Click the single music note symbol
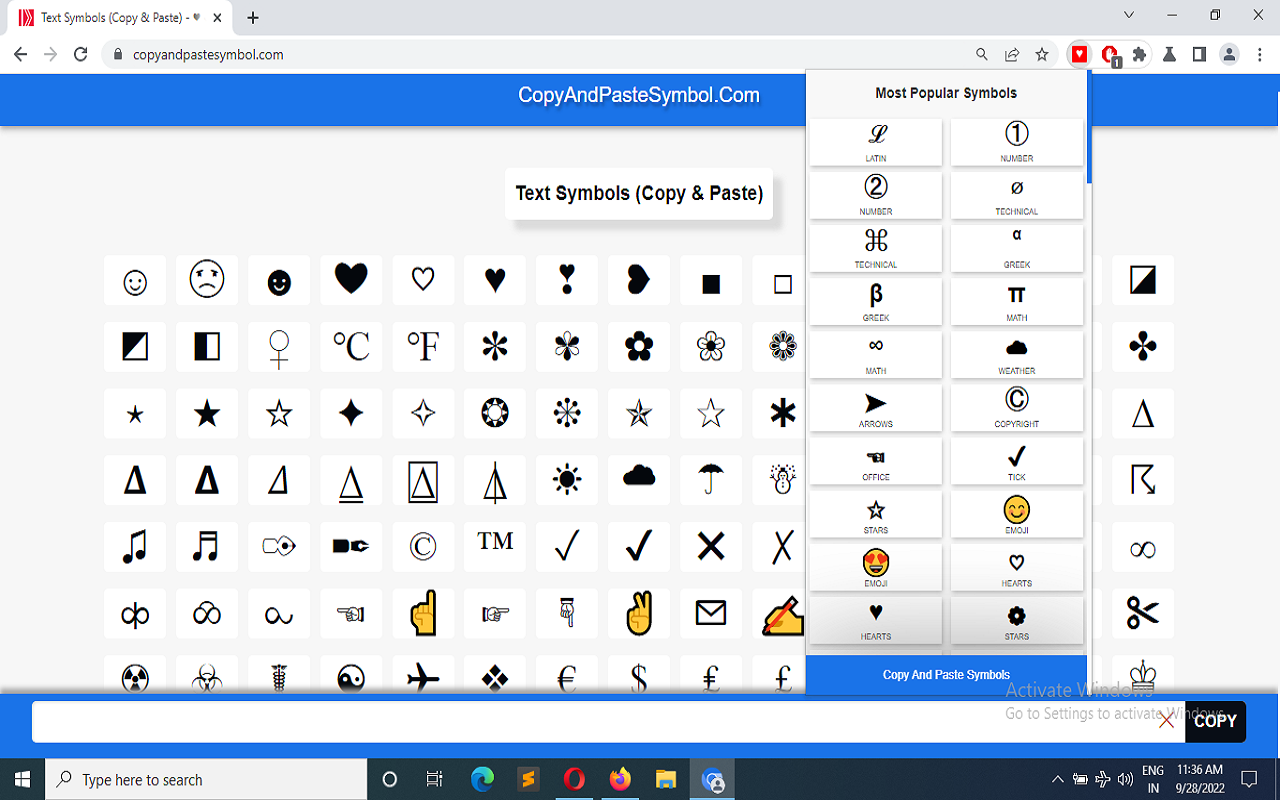This screenshot has width=1280, height=800. pos(135,547)
